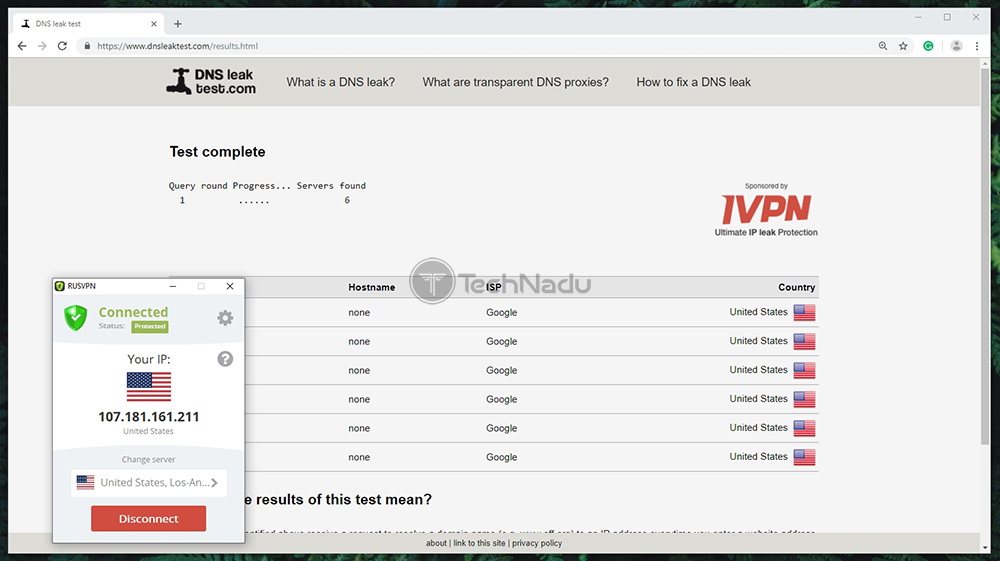This screenshot has width=1000, height=561.
Task: Click the IVPN sponsor logo
Action: tap(766, 210)
